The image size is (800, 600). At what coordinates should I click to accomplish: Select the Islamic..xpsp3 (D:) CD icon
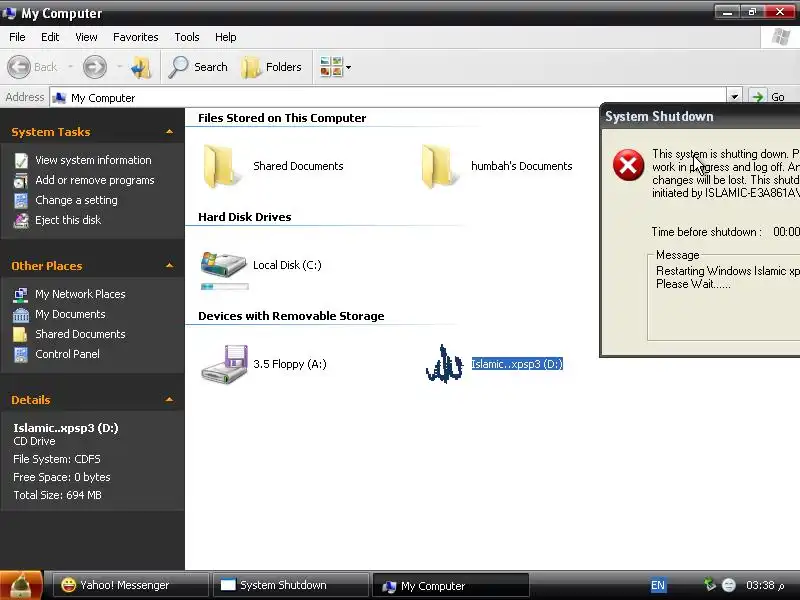[444, 364]
